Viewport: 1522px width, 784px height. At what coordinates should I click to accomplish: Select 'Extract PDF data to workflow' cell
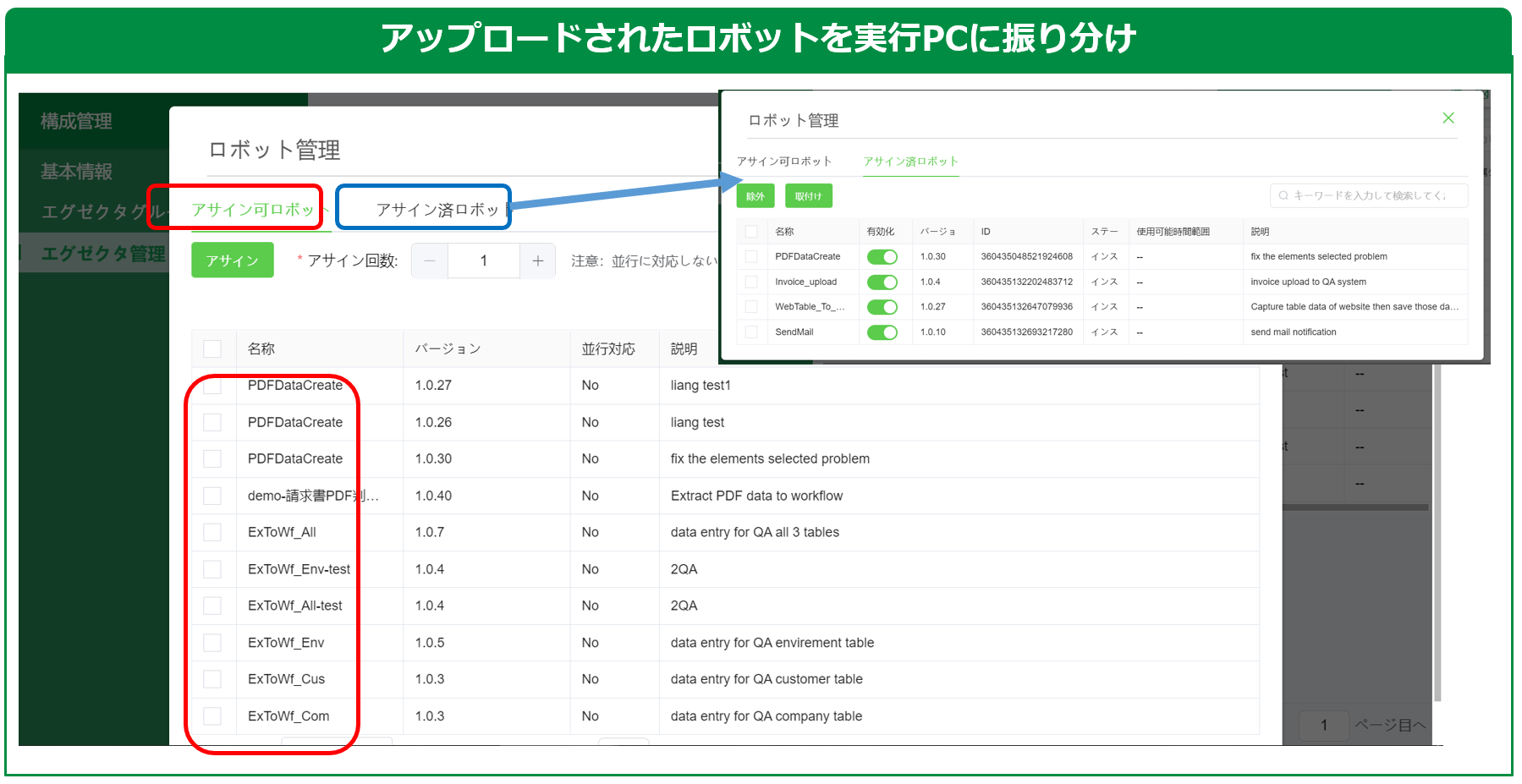[x=756, y=496]
